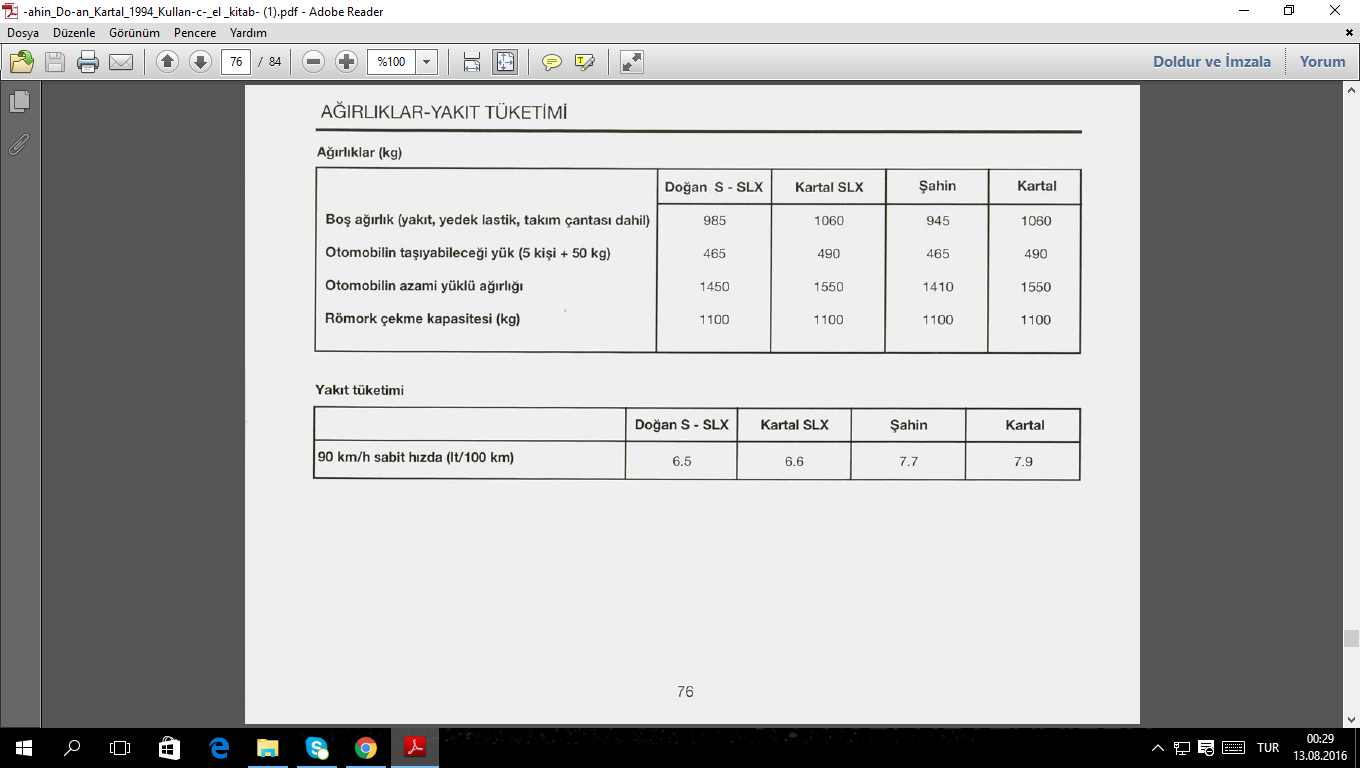Screen dimensions: 1360x768
Task: Click the value 945 in the weights table
Action: pyautogui.click(x=937, y=221)
